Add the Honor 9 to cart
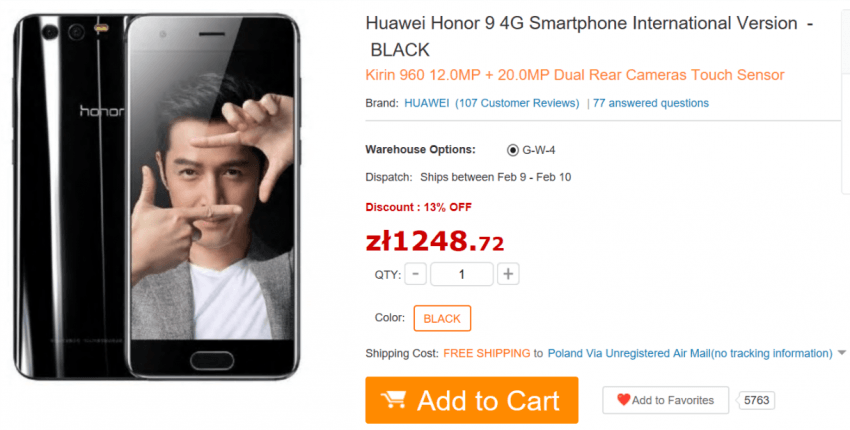Screen dimensions: 850x430 coord(472,400)
